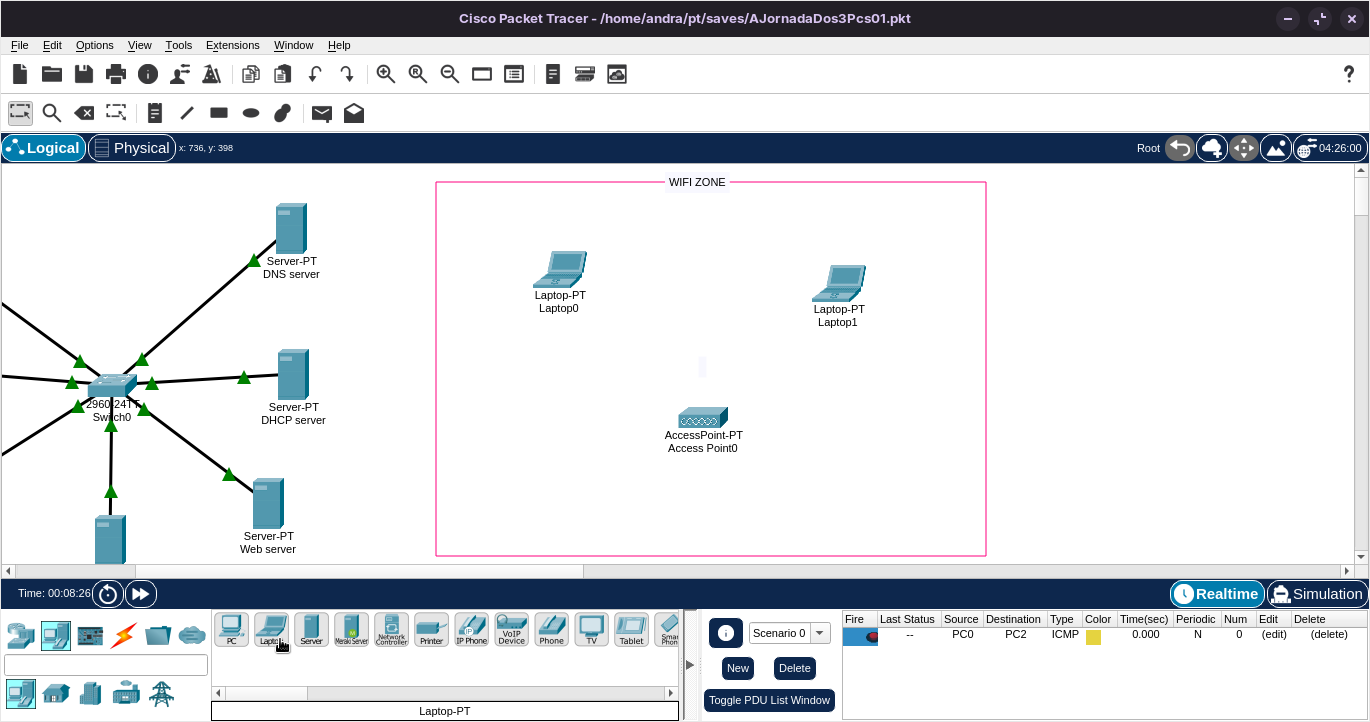Activate the Delete tool
This screenshot has width=1370, height=722.
pyautogui.click(x=84, y=113)
